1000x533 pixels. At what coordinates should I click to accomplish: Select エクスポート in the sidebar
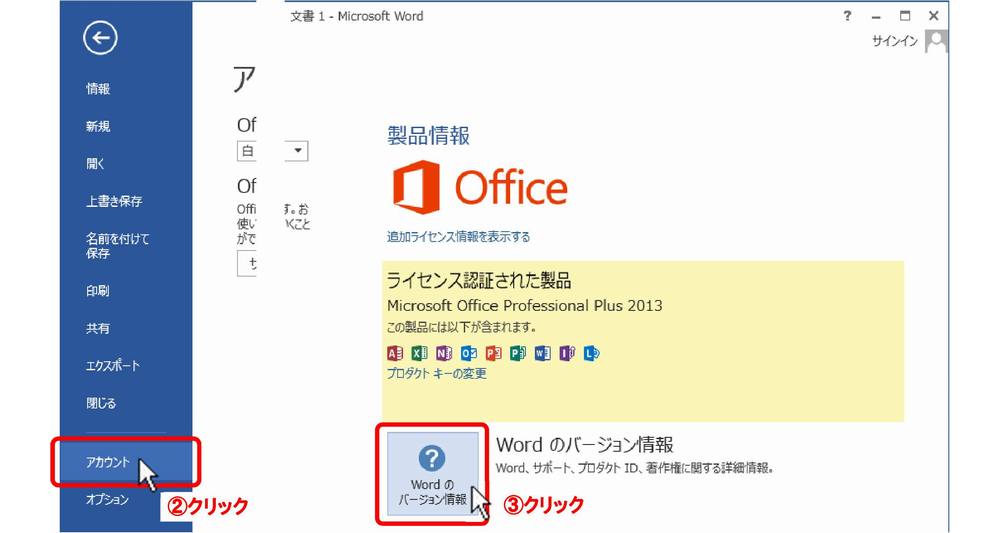point(113,366)
